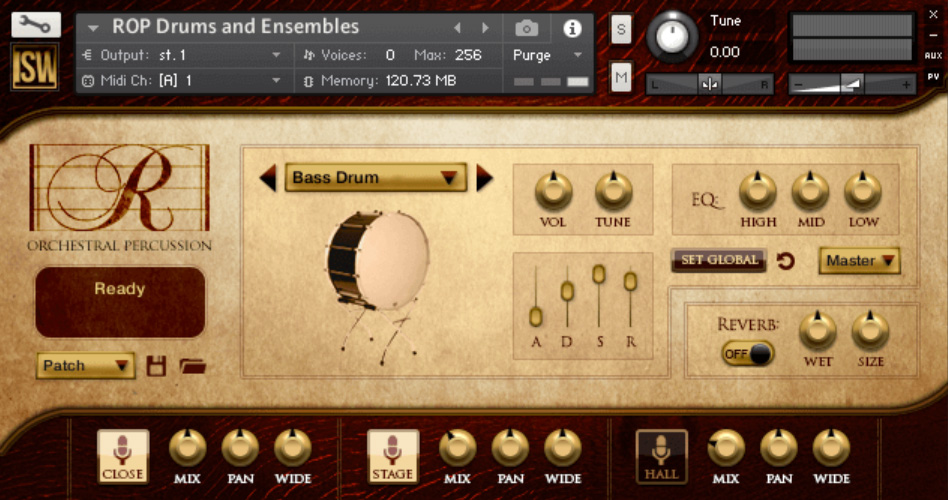Screen dimensions: 948x500
Task: Click the Set Global button
Action: point(719,260)
